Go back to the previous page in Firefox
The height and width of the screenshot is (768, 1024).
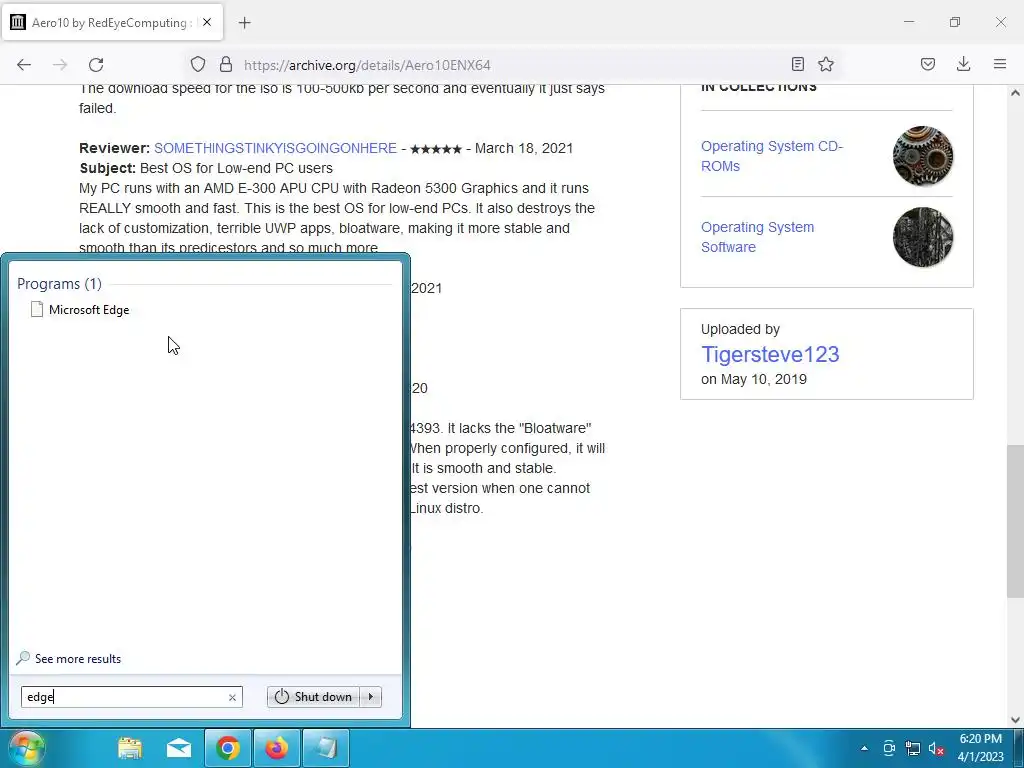[24, 65]
